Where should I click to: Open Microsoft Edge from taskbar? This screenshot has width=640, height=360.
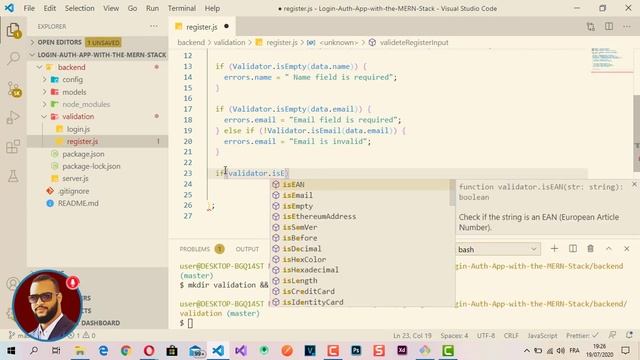[103, 351]
